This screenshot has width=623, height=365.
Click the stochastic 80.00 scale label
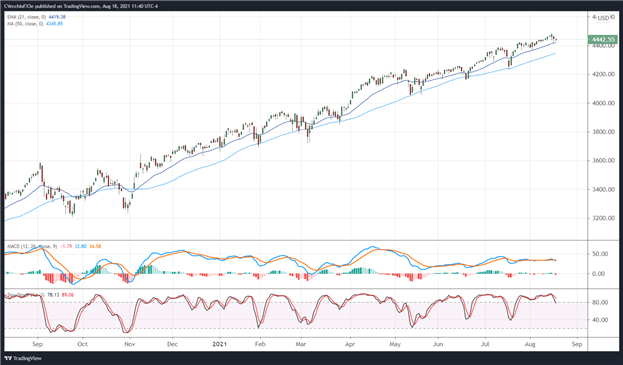click(x=601, y=302)
